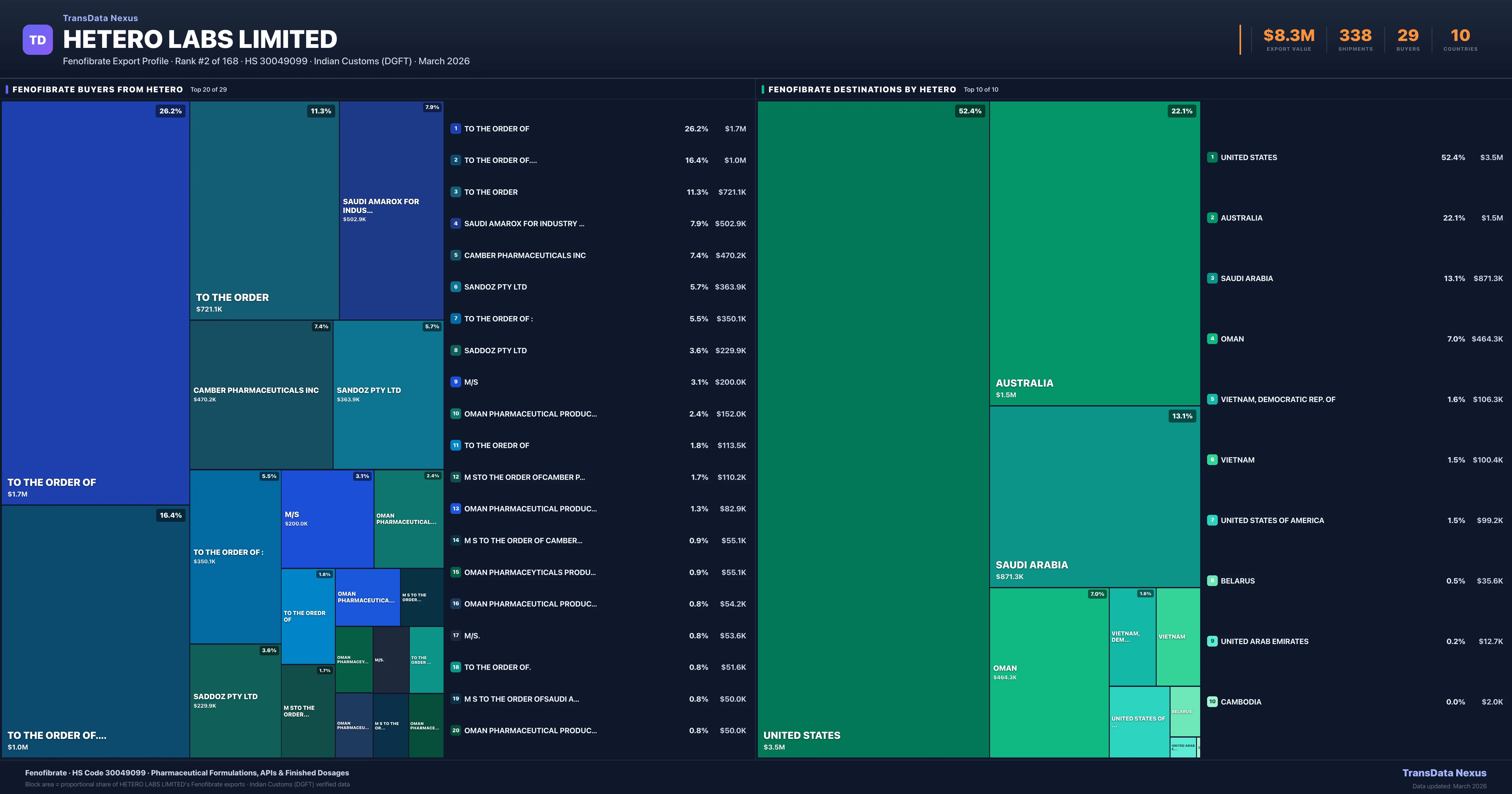Image resolution: width=1512 pixels, height=794 pixels.
Task: Click rank badge 9 beside M/S
Action: coord(455,382)
